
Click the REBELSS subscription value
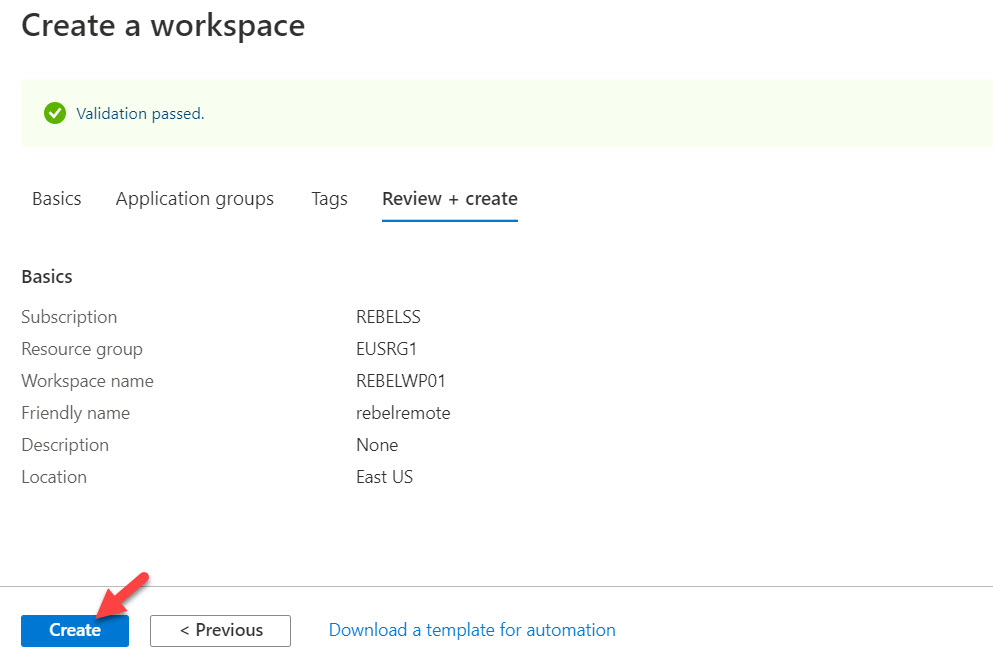(388, 317)
